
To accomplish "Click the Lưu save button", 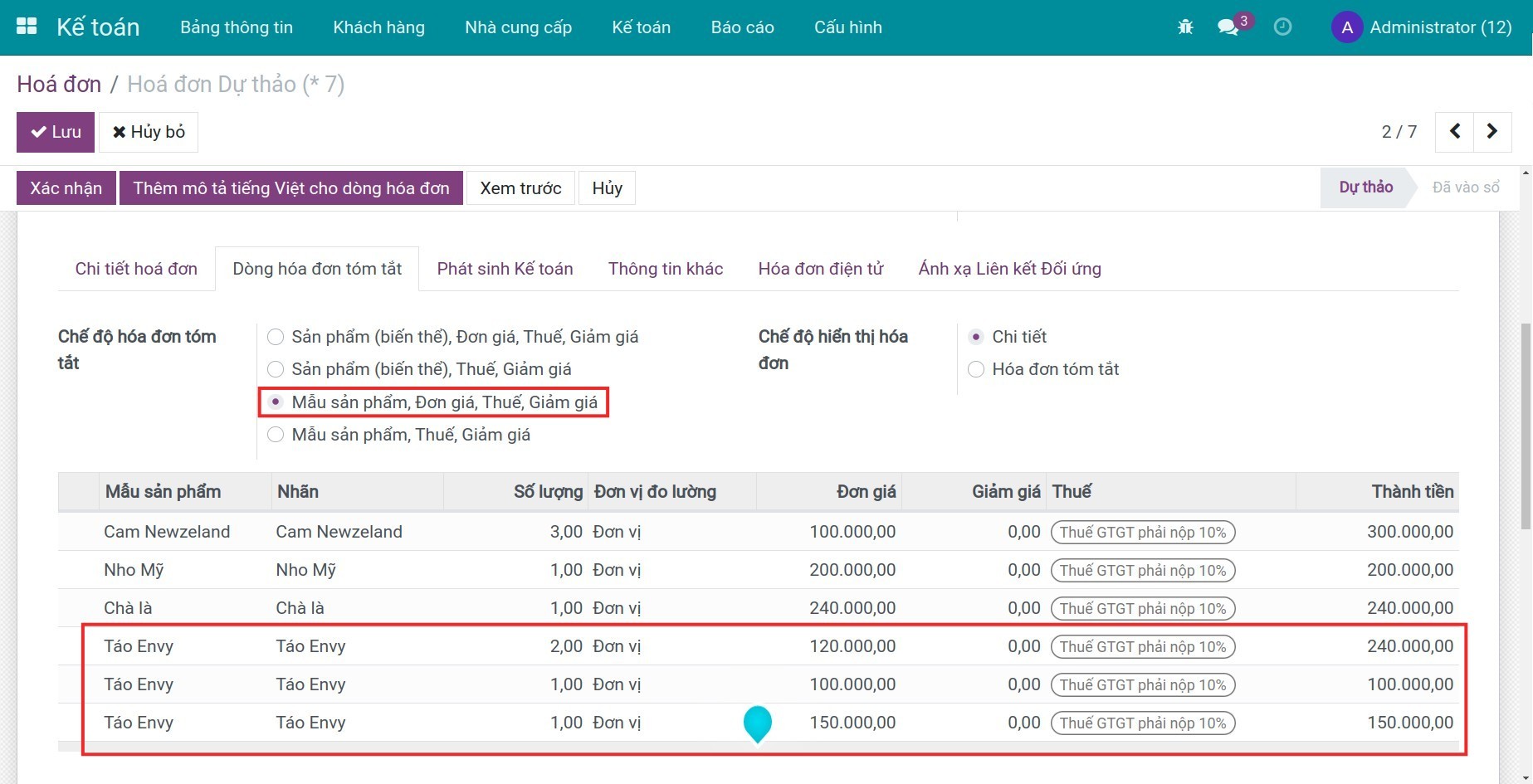I will pos(56,132).
